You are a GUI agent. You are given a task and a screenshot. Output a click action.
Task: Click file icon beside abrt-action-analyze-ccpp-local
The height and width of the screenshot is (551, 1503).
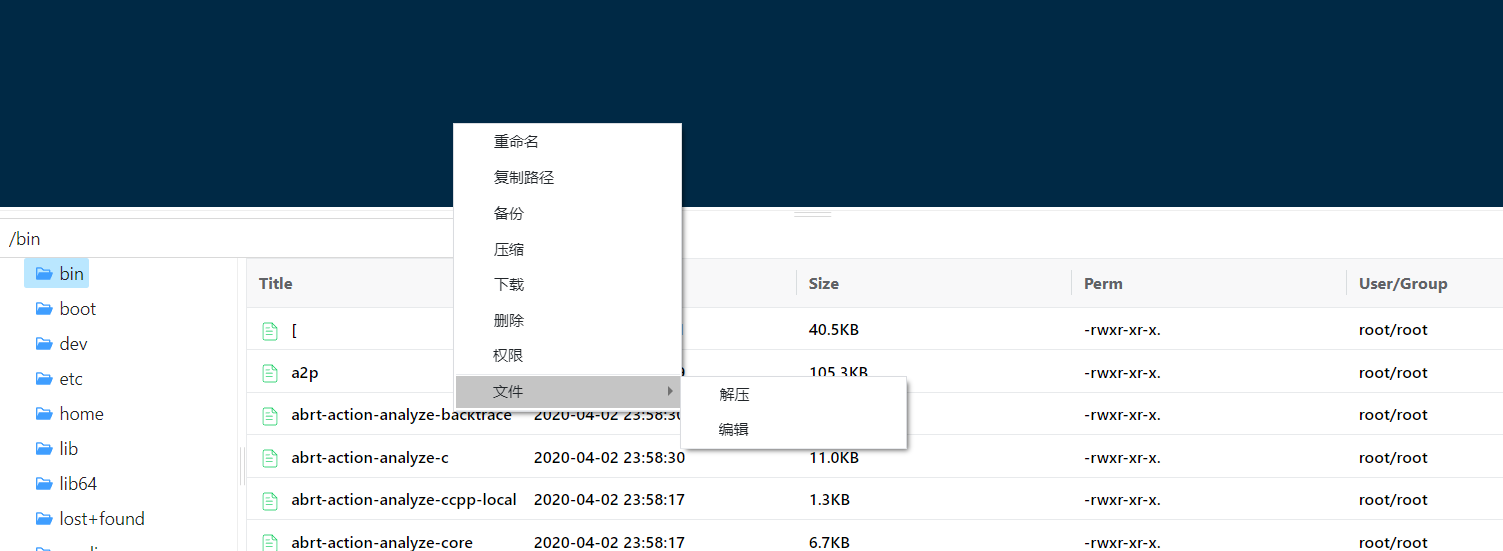point(269,500)
